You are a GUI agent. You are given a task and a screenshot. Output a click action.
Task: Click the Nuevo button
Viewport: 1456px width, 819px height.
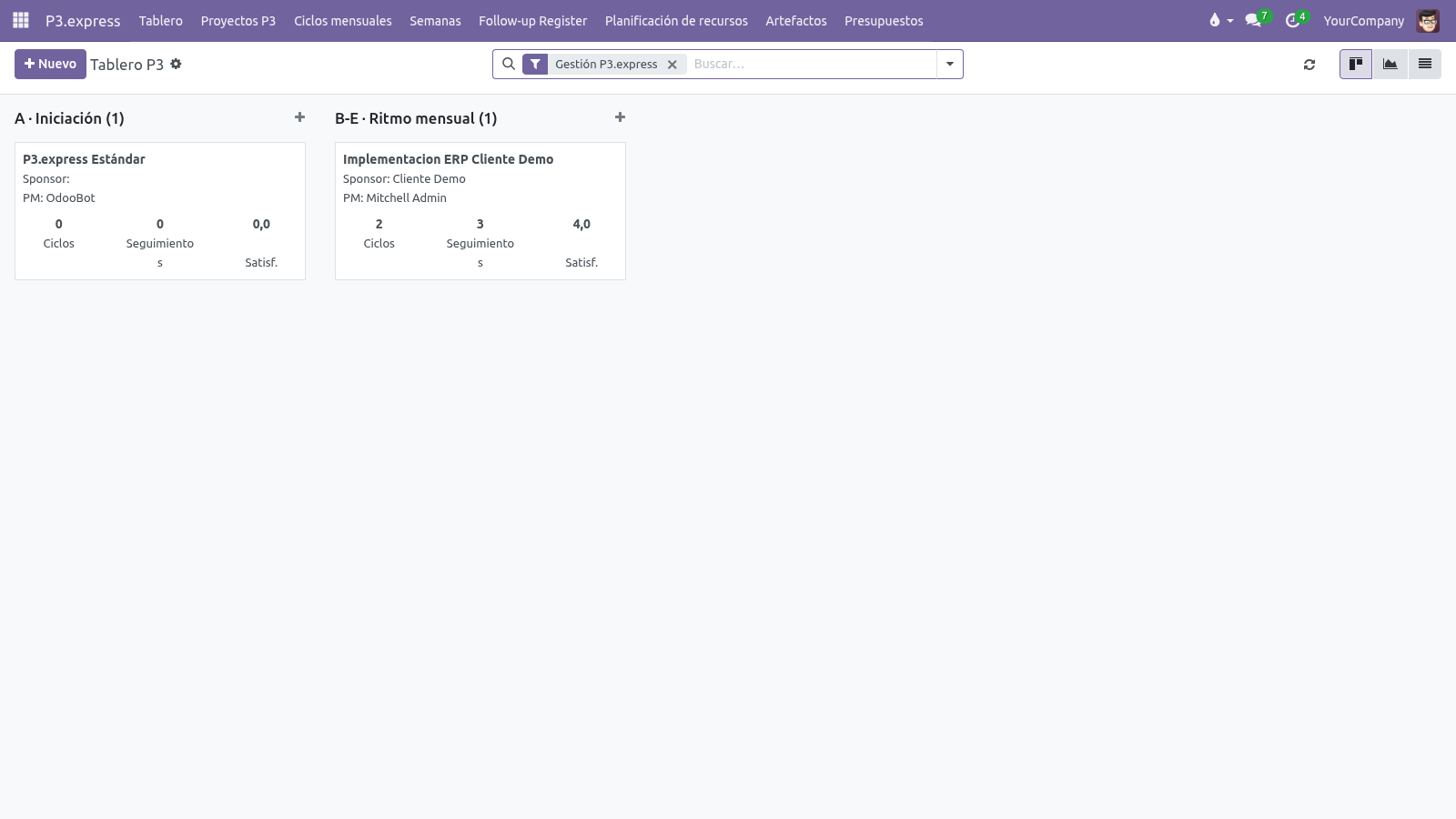click(50, 64)
